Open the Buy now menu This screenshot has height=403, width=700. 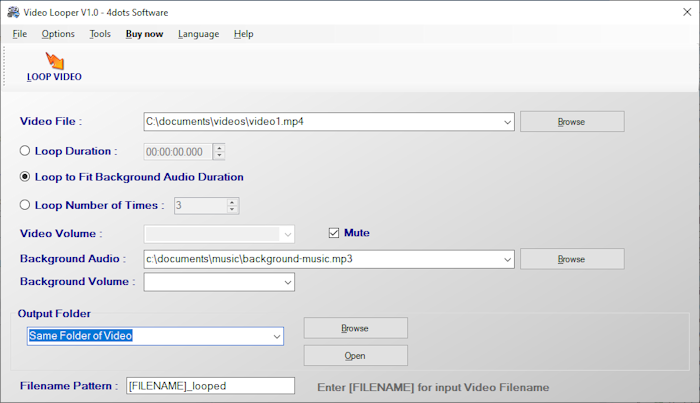point(144,34)
